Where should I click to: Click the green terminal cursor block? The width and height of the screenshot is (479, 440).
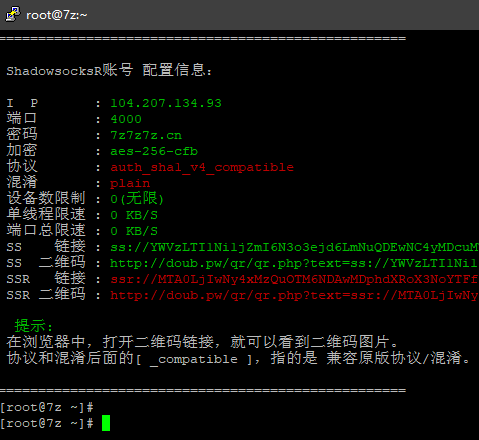106,423
